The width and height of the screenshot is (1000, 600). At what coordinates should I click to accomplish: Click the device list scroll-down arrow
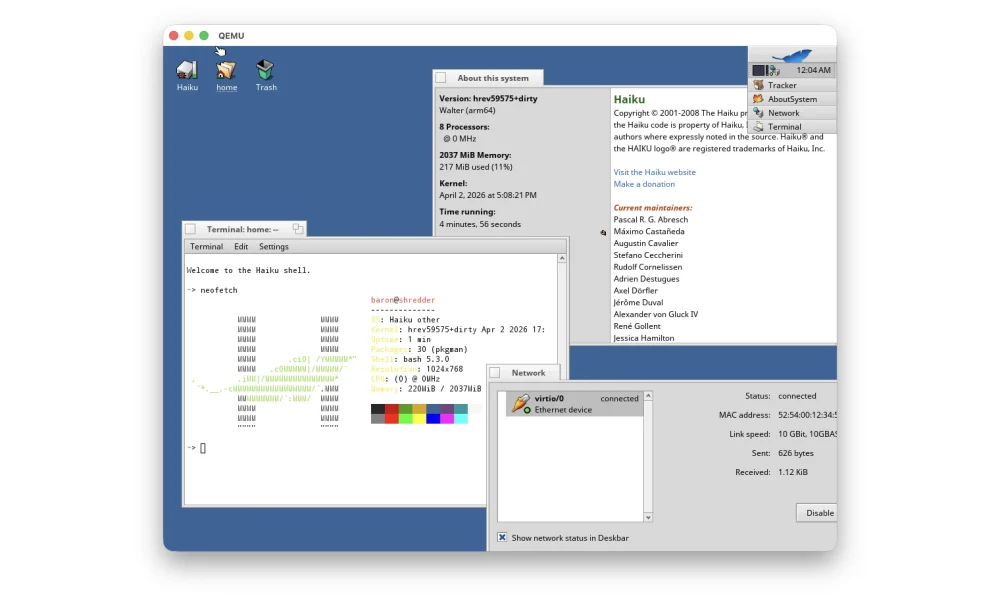point(648,517)
